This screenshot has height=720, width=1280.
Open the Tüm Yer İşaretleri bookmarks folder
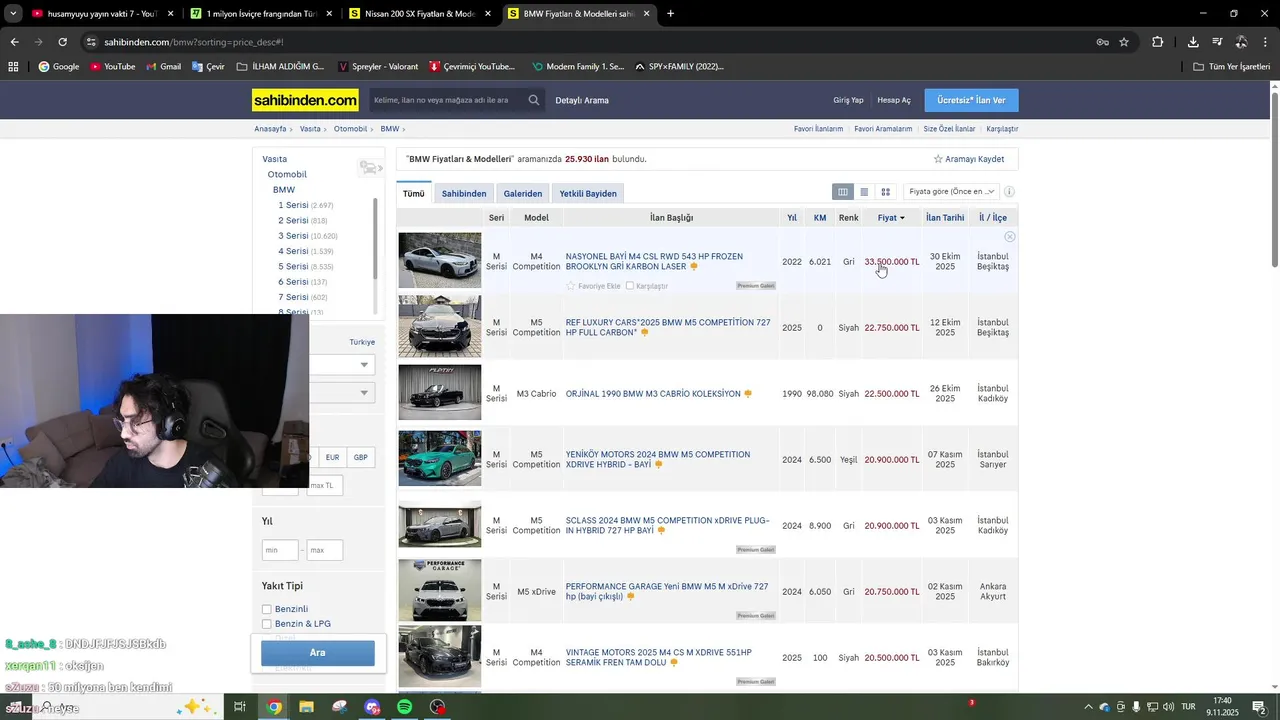click(x=1231, y=66)
